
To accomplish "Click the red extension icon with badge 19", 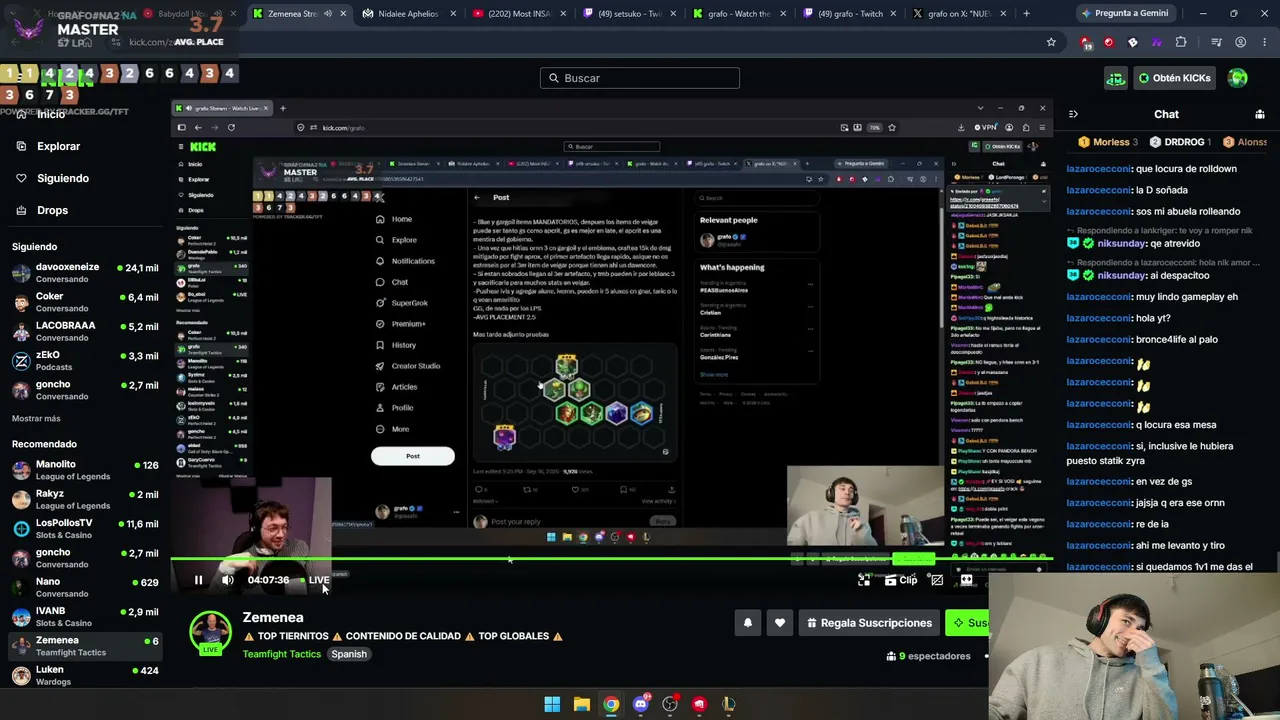I will pos(1086,42).
